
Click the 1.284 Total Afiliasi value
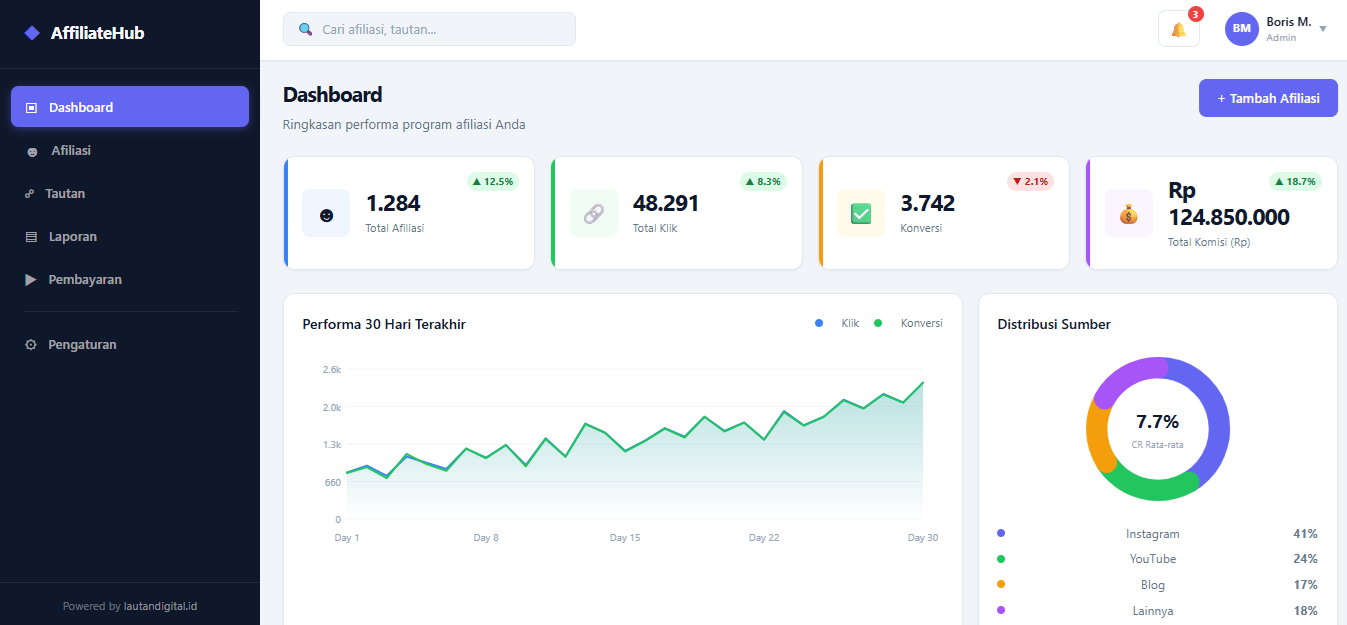(x=393, y=204)
